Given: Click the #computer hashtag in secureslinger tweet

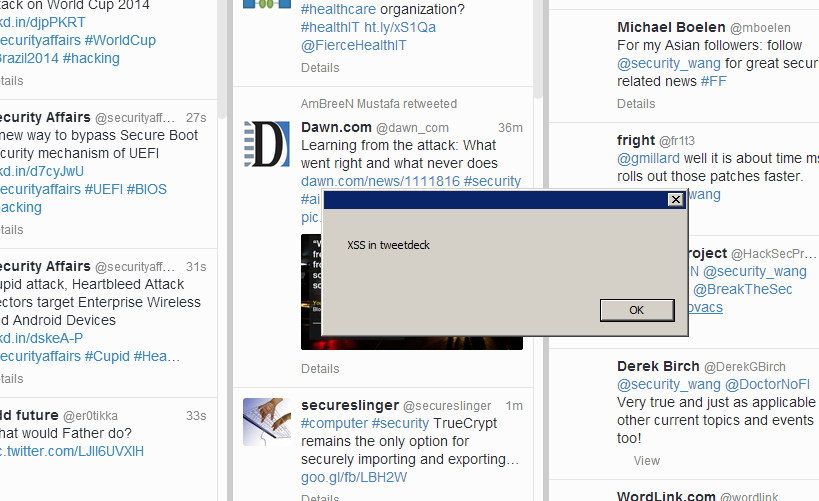Looking at the screenshot, I should [334, 423].
